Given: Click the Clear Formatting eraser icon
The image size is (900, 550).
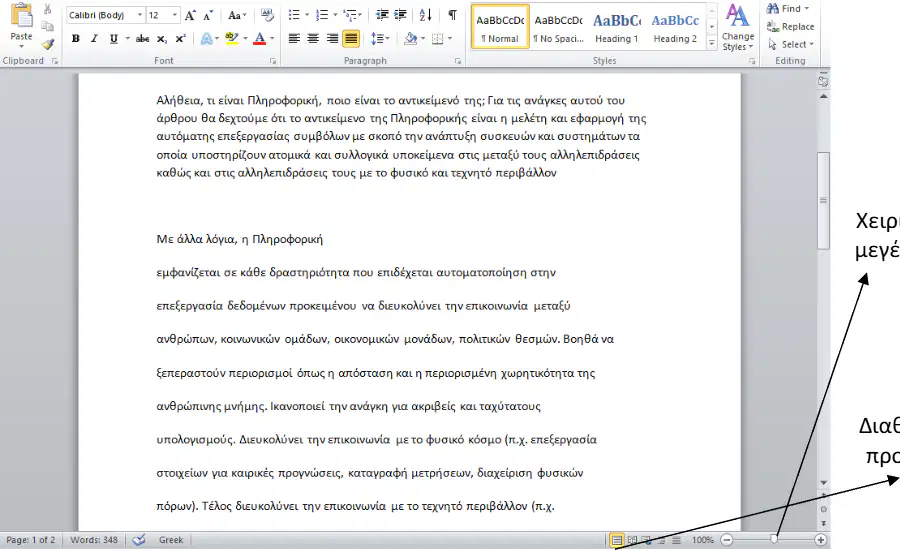Looking at the screenshot, I should coord(267,15).
